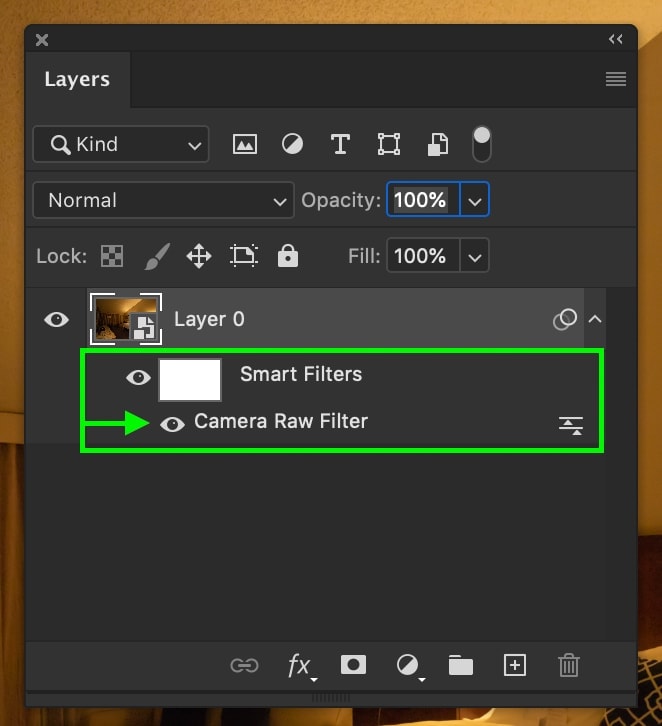The width and height of the screenshot is (662, 726).
Task: Filter for shape layers
Action: (388, 144)
